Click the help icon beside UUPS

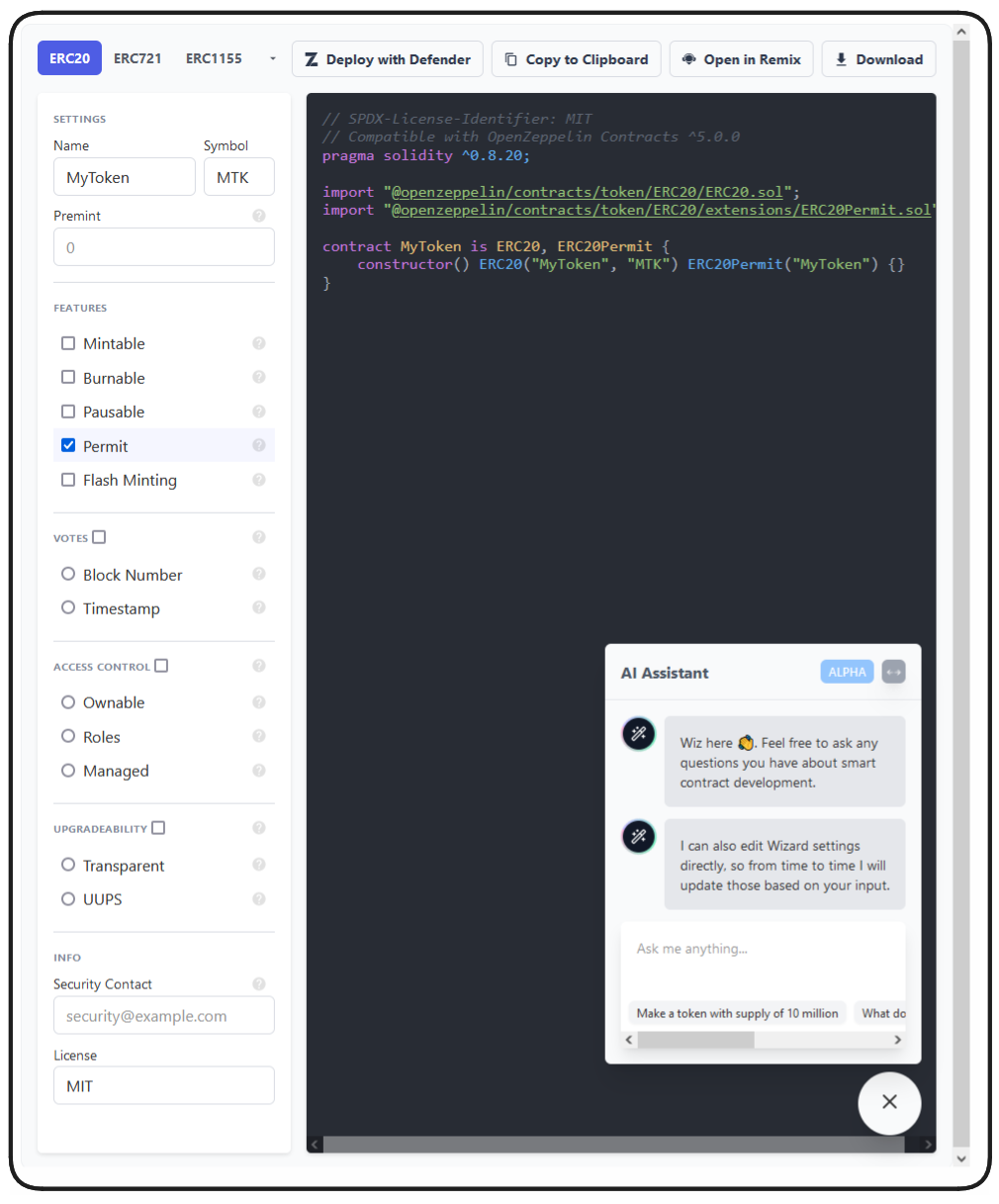(x=259, y=899)
